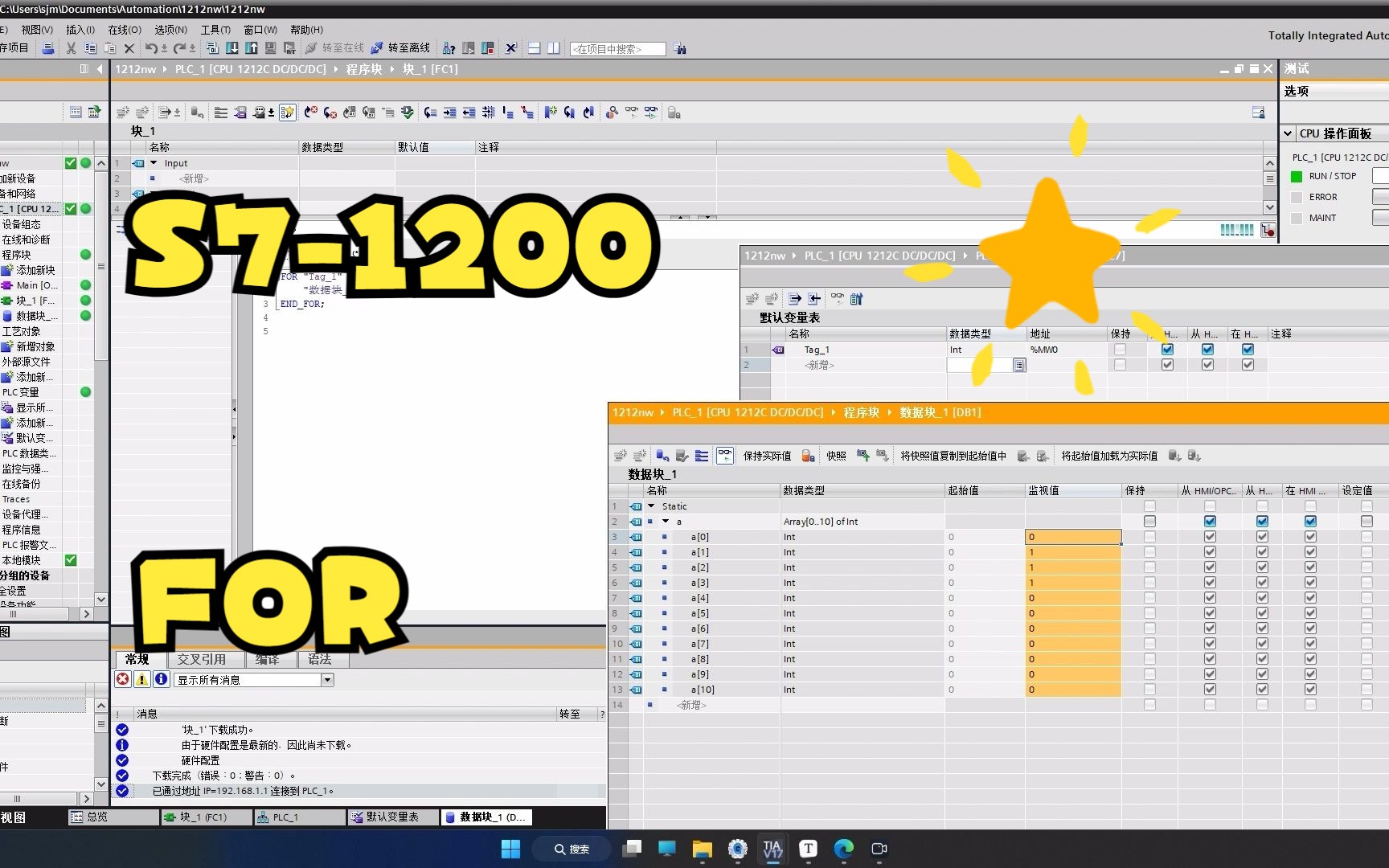Click the Copy icon in main toolbar

tap(90, 48)
